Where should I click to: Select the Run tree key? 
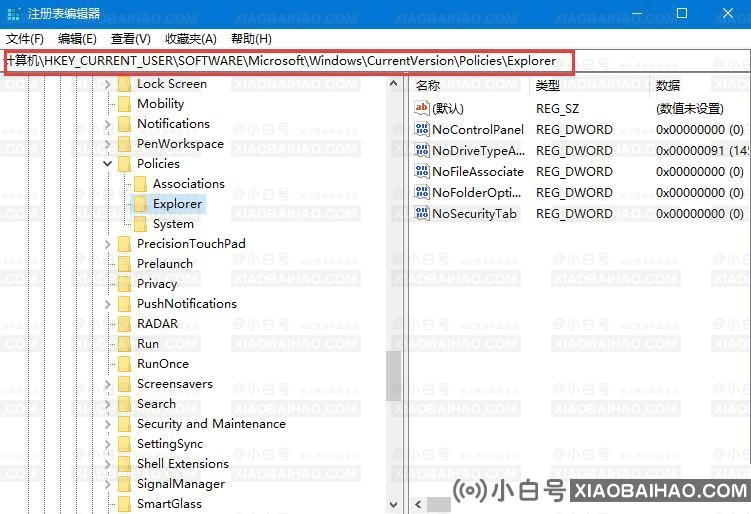(148, 344)
